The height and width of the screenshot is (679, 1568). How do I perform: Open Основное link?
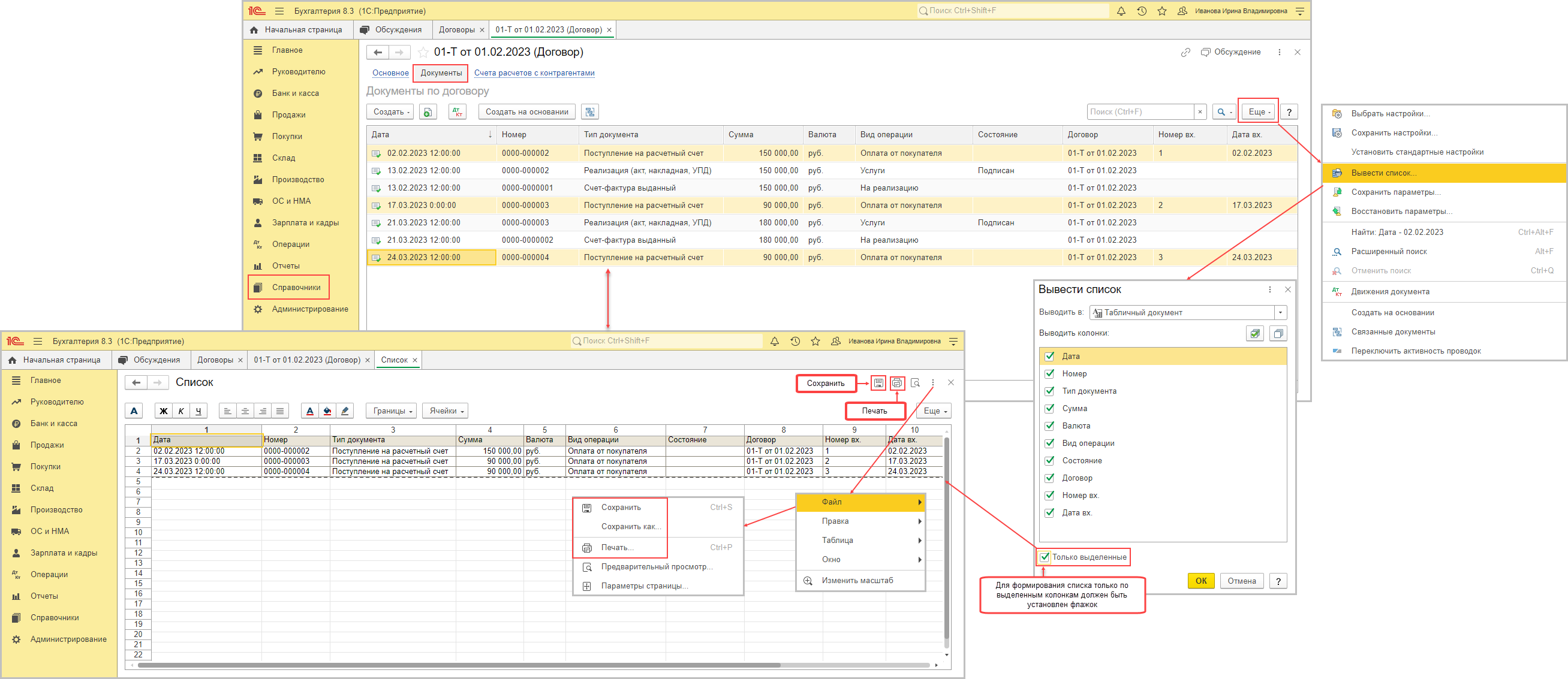pyautogui.click(x=390, y=73)
